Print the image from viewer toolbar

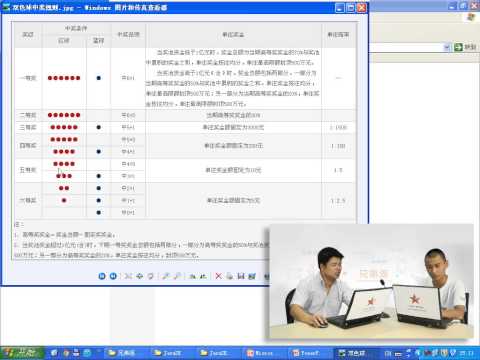(230, 276)
